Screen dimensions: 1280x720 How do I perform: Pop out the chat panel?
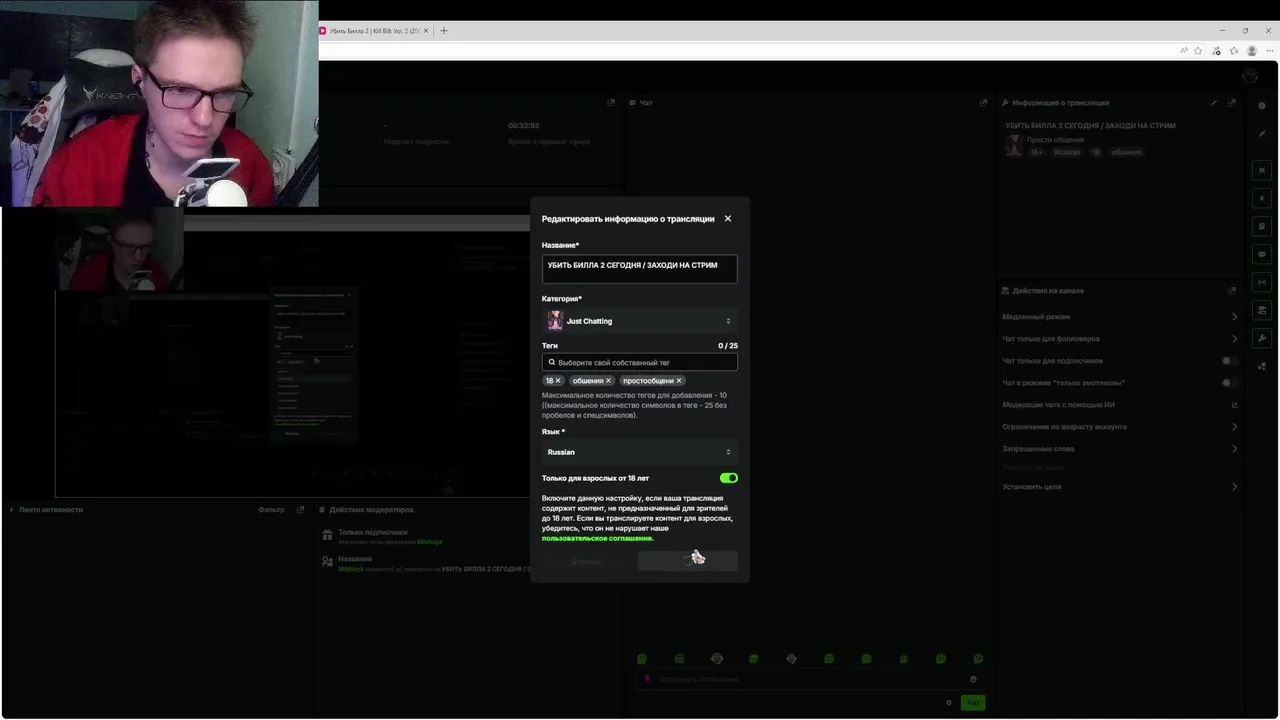984,102
